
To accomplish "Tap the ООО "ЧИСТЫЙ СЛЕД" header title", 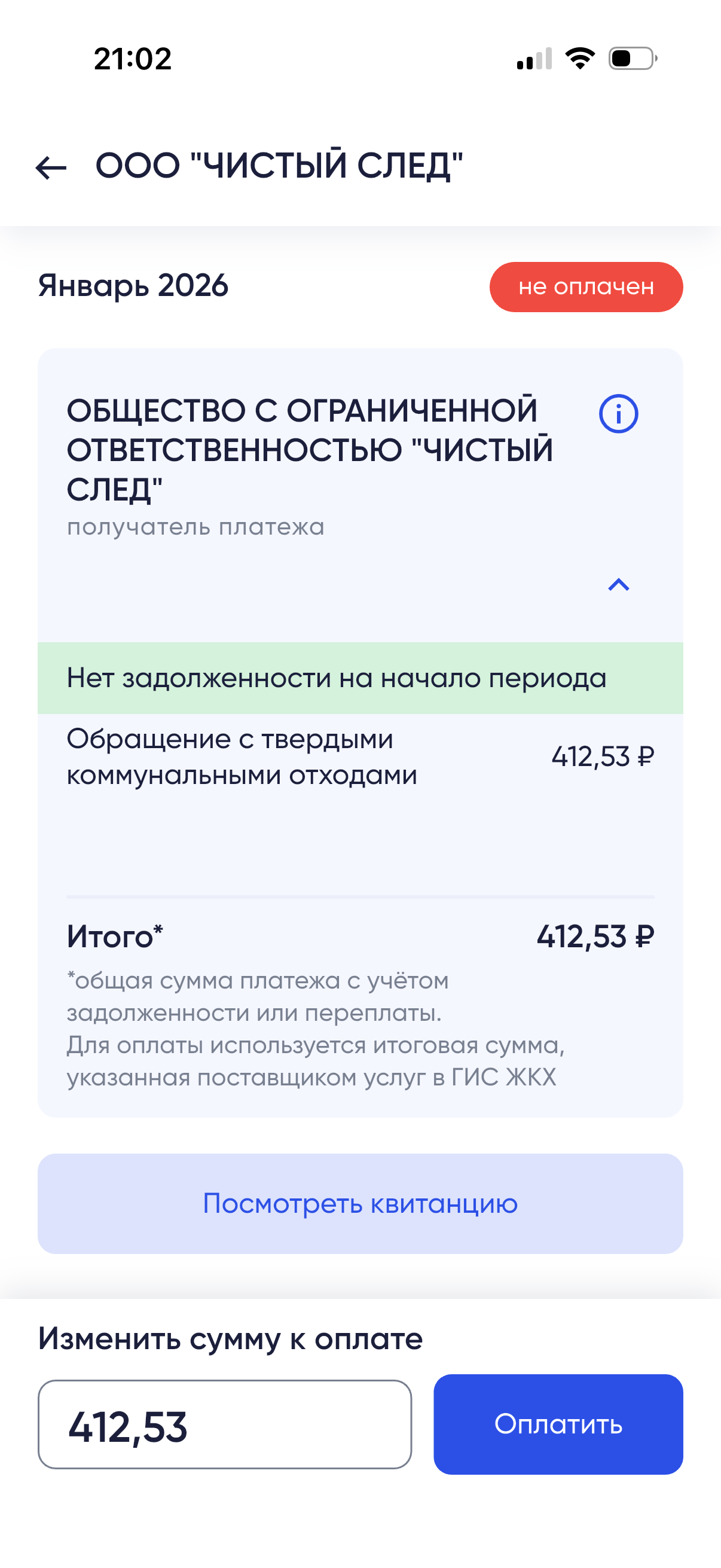I will [279, 166].
